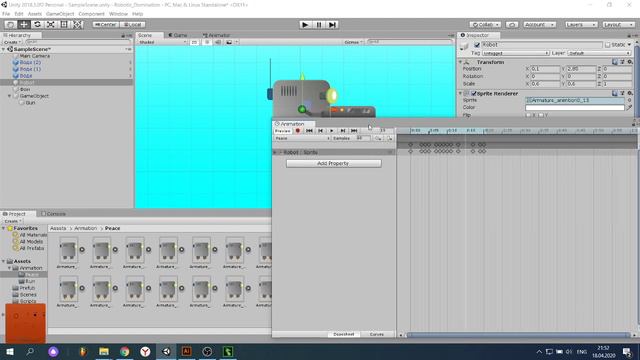Open the GameObject menu
Viewport: 640px width, 360px height.
tap(60, 14)
